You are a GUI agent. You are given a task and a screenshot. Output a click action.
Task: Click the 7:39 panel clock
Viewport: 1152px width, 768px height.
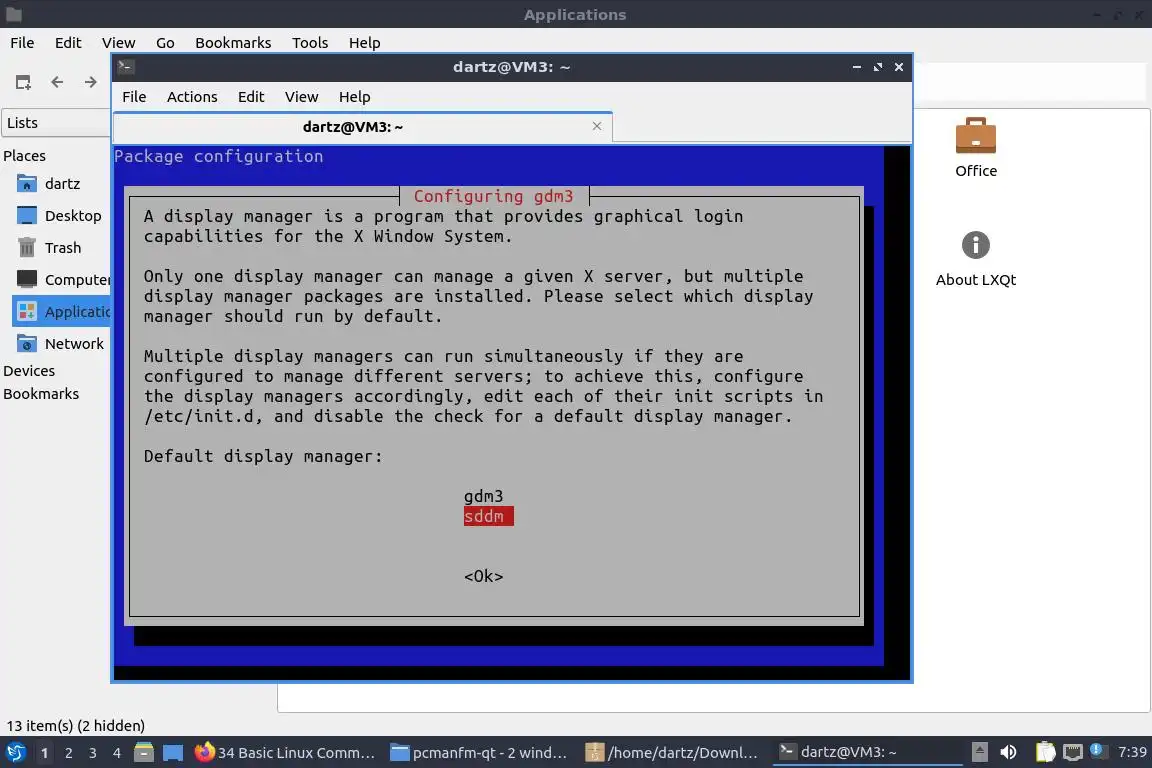tap(1131, 752)
